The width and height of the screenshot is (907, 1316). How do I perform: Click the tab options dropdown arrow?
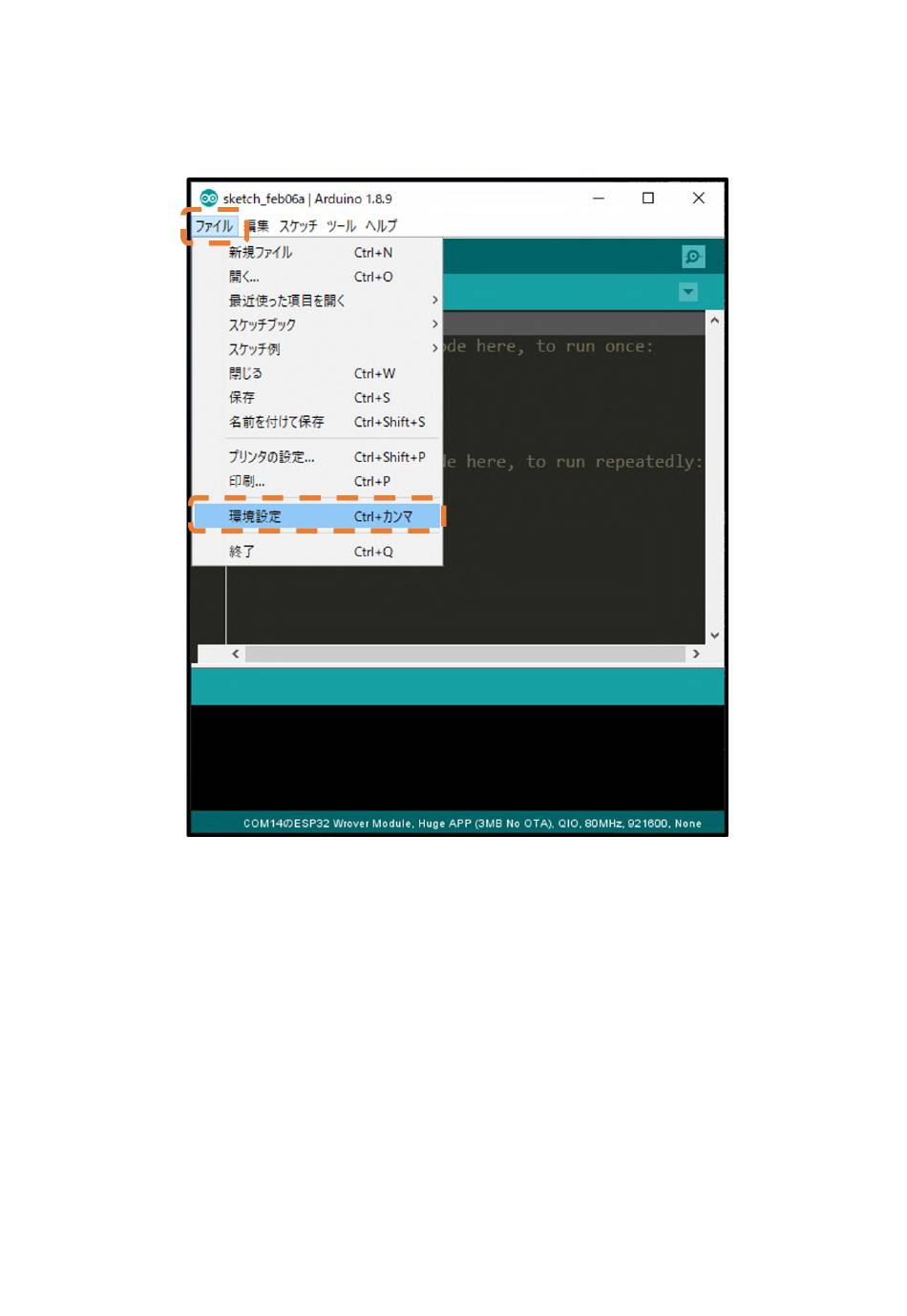click(688, 292)
